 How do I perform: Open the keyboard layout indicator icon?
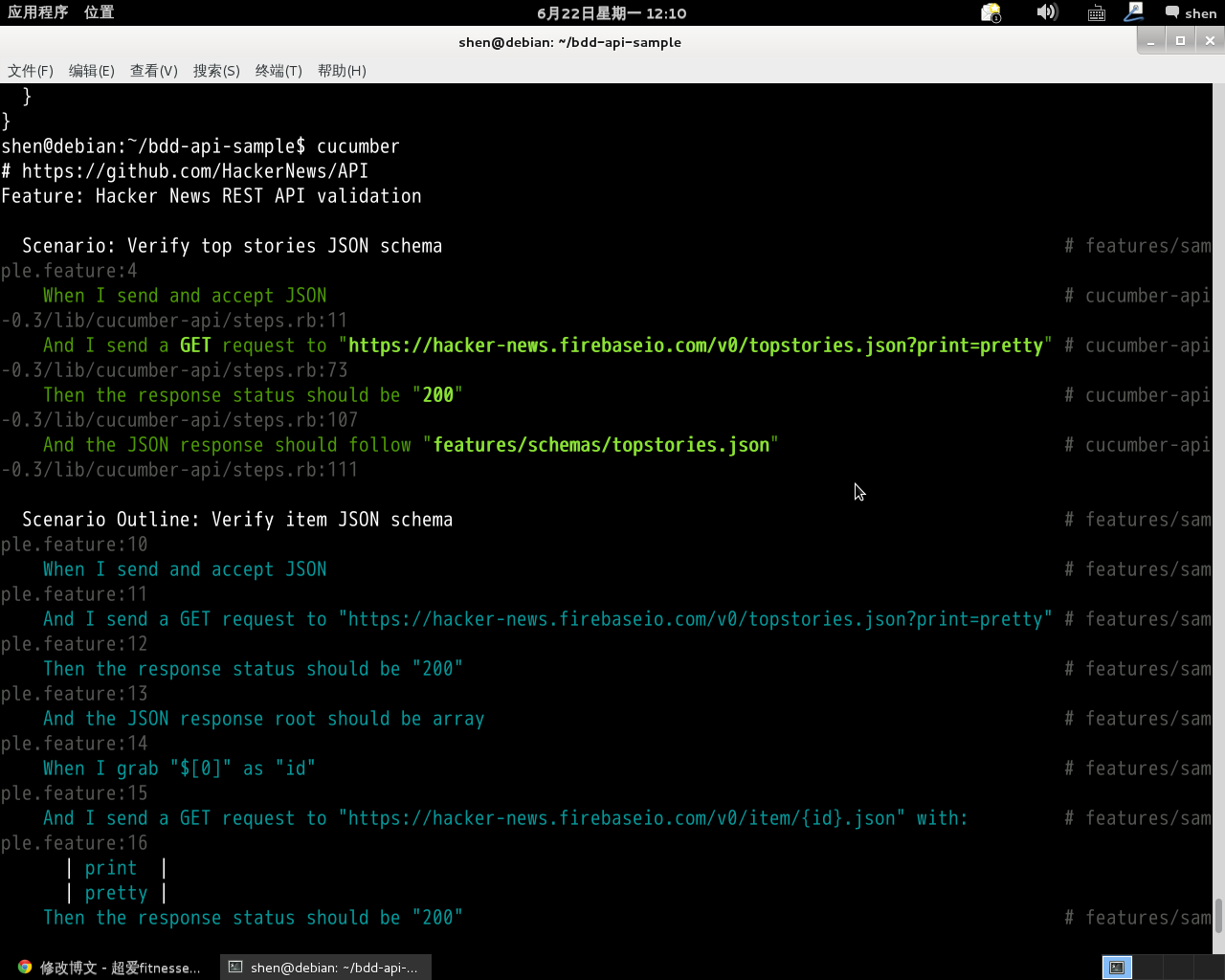pos(1096,12)
